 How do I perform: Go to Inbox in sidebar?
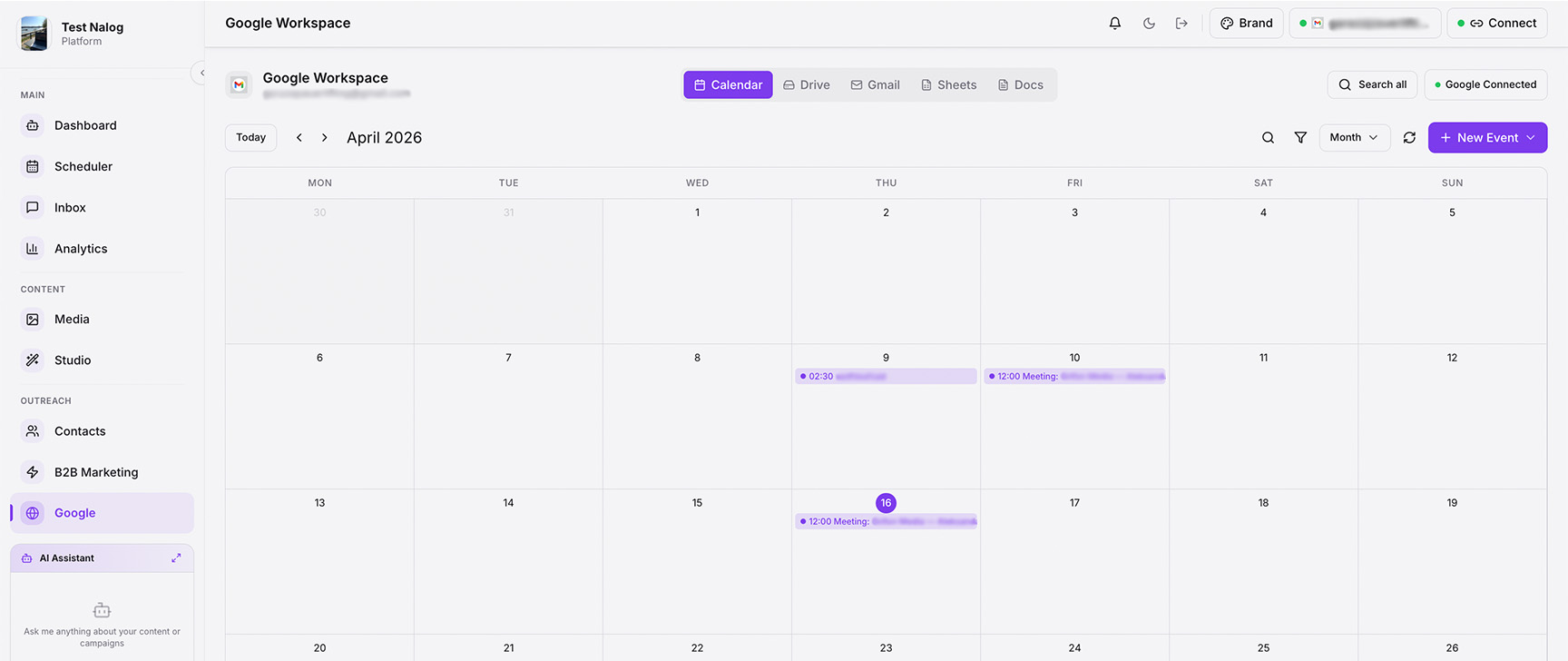(102, 208)
